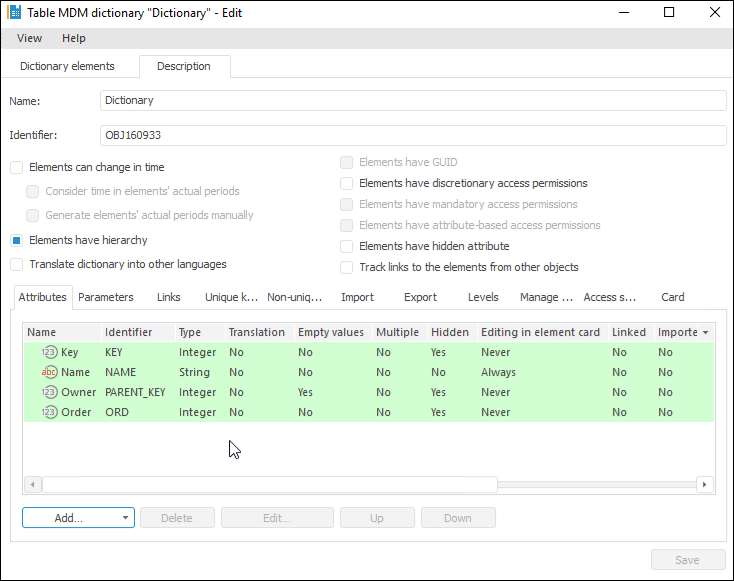
Task: Click the horizontal scrollbar thumb in attributes table
Action: (269, 484)
